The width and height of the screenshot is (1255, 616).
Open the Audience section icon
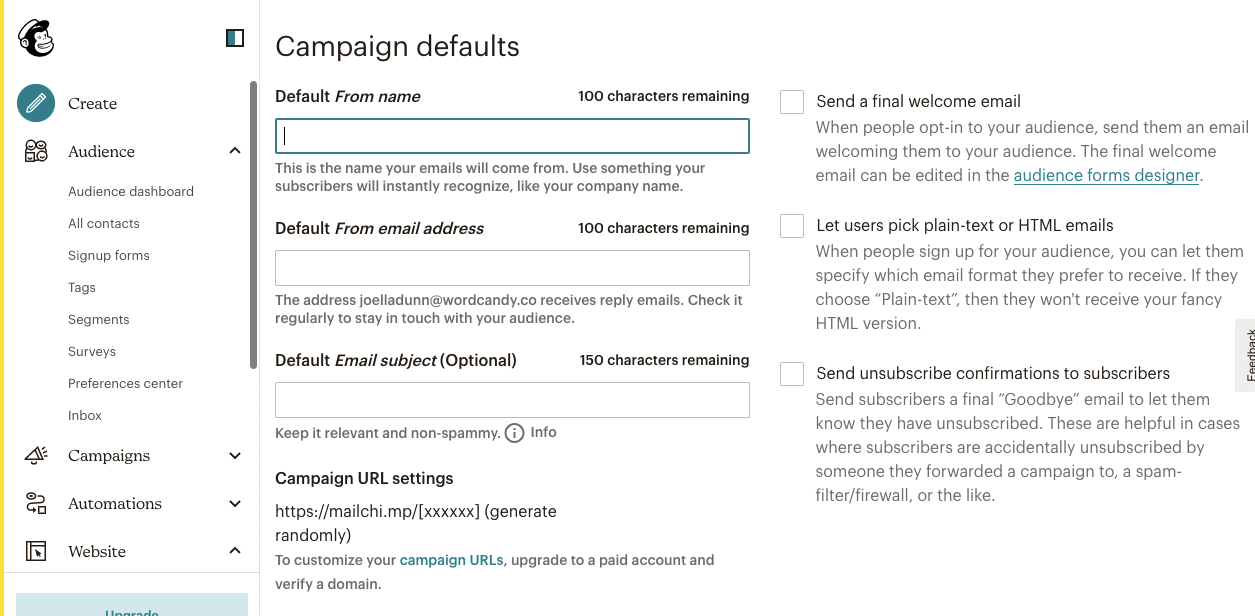coord(35,151)
